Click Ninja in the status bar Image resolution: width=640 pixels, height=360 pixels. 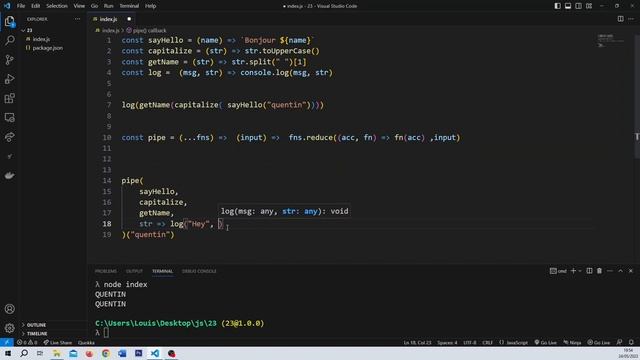point(572,342)
